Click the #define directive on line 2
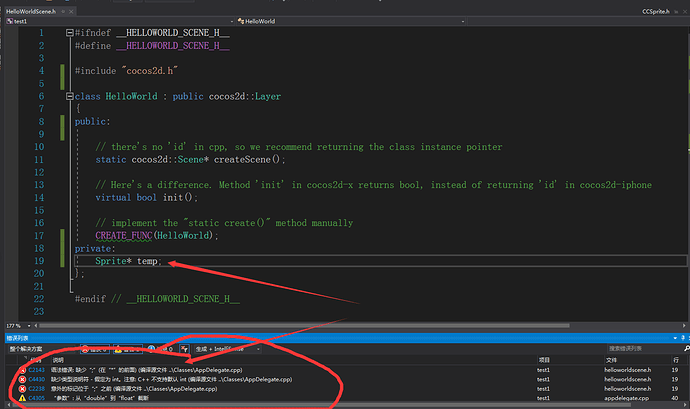690x409 pixels. 93,46
